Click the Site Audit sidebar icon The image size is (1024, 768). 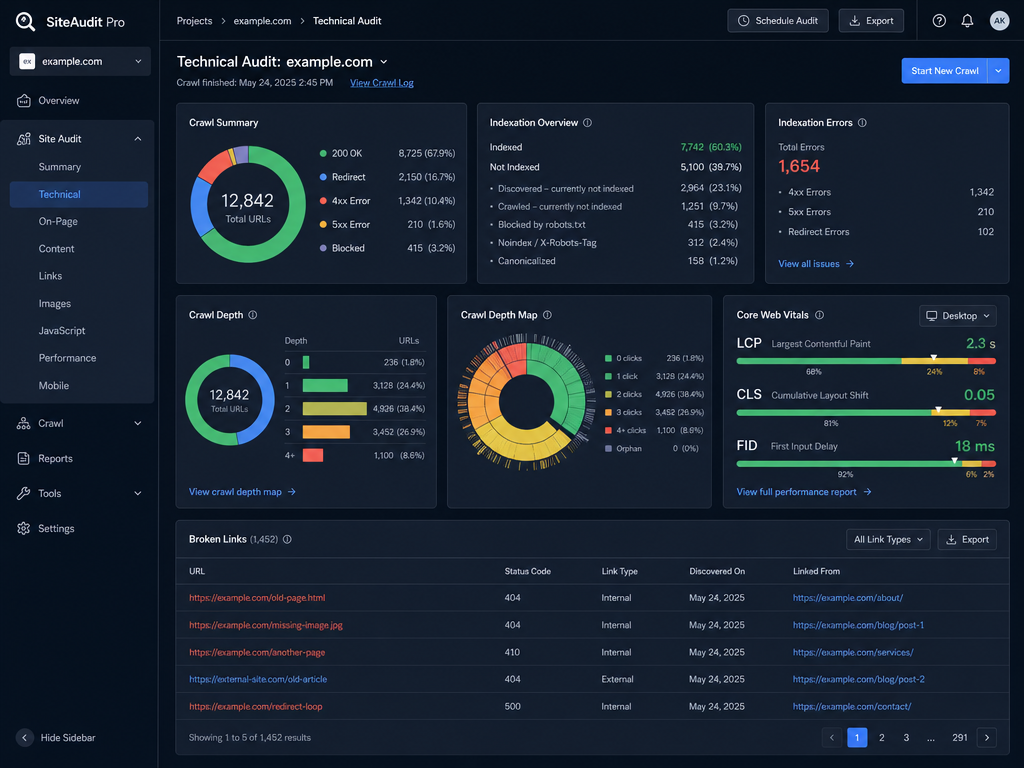tap(24, 138)
